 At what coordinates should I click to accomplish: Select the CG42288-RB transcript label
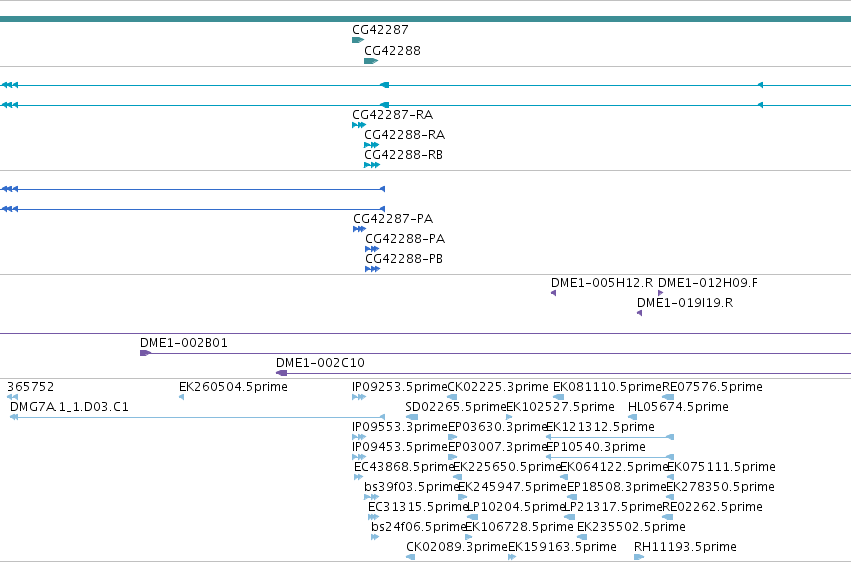pyautogui.click(x=403, y=155)
